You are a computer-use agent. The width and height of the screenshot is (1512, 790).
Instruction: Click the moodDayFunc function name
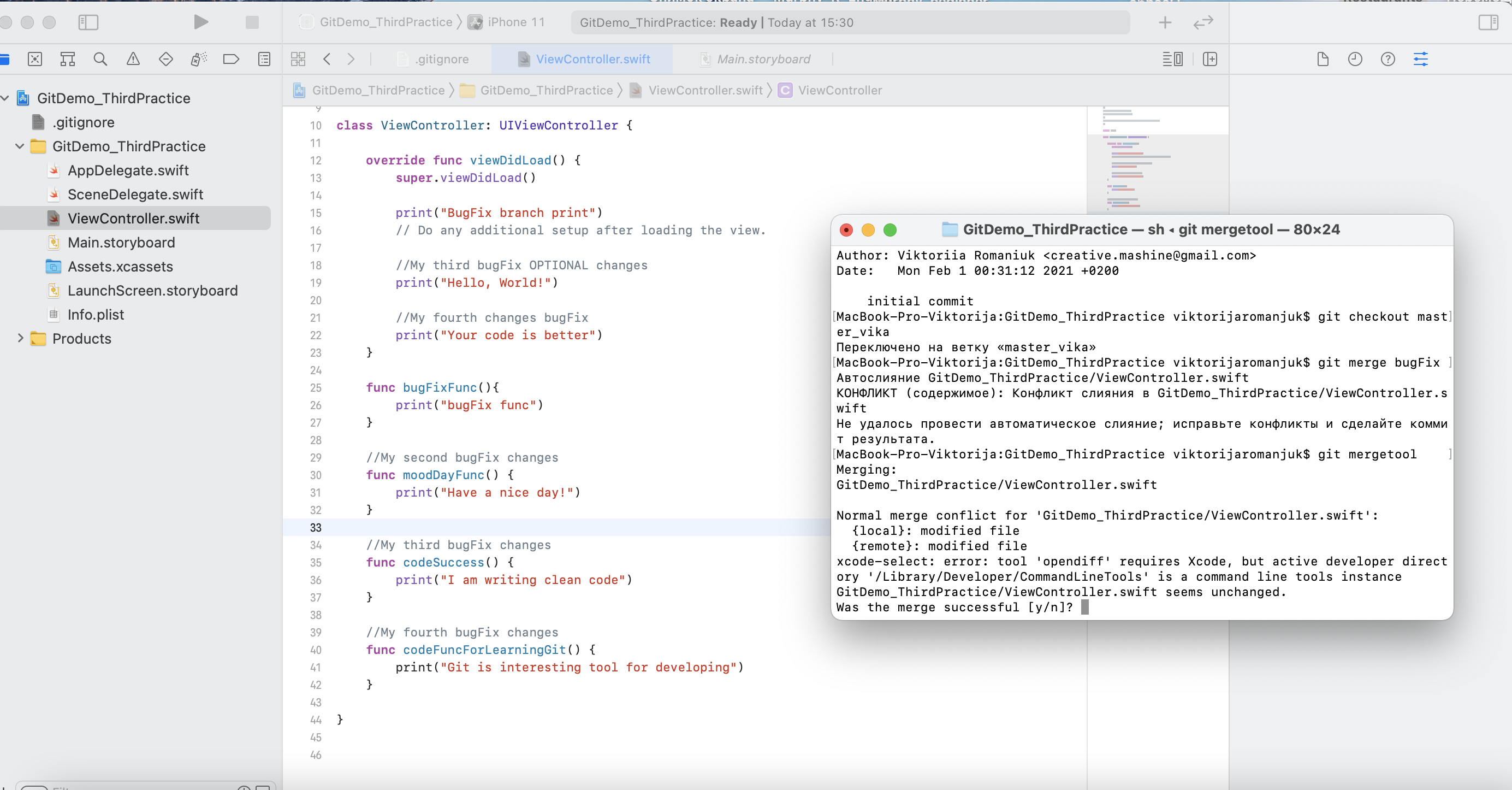[x=444, y=475]
